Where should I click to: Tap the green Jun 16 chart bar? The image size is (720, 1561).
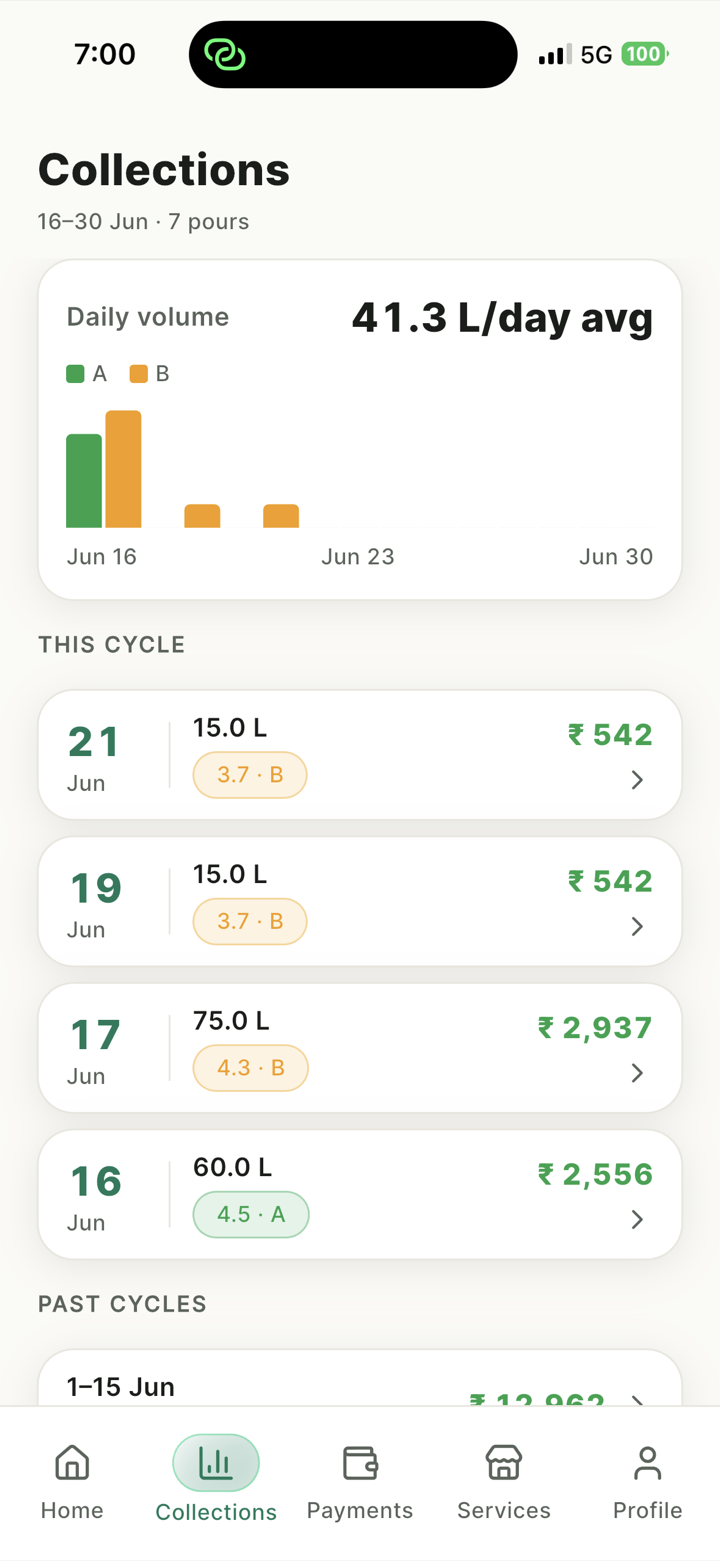coord(84,481)
